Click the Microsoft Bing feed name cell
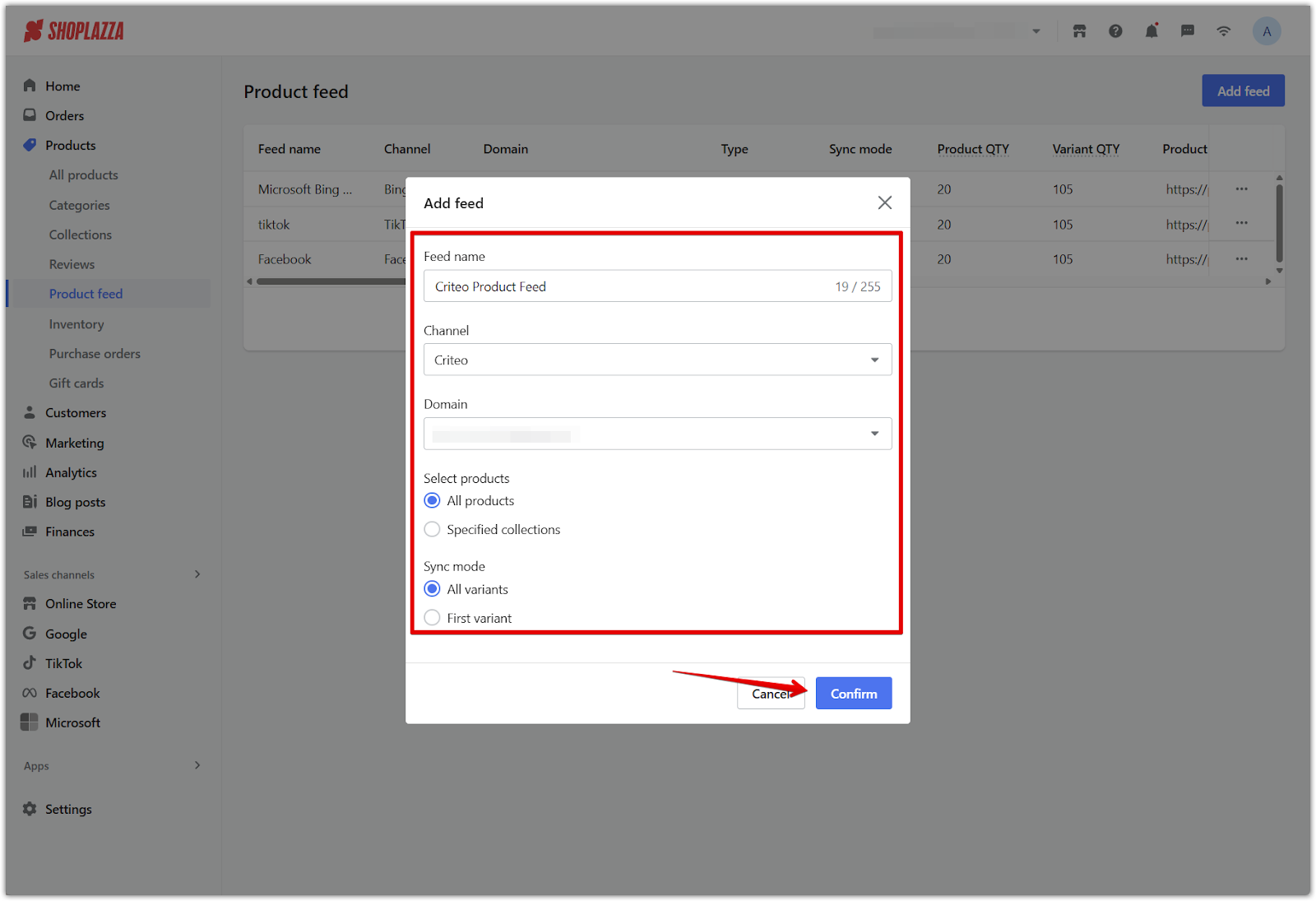 305,189
